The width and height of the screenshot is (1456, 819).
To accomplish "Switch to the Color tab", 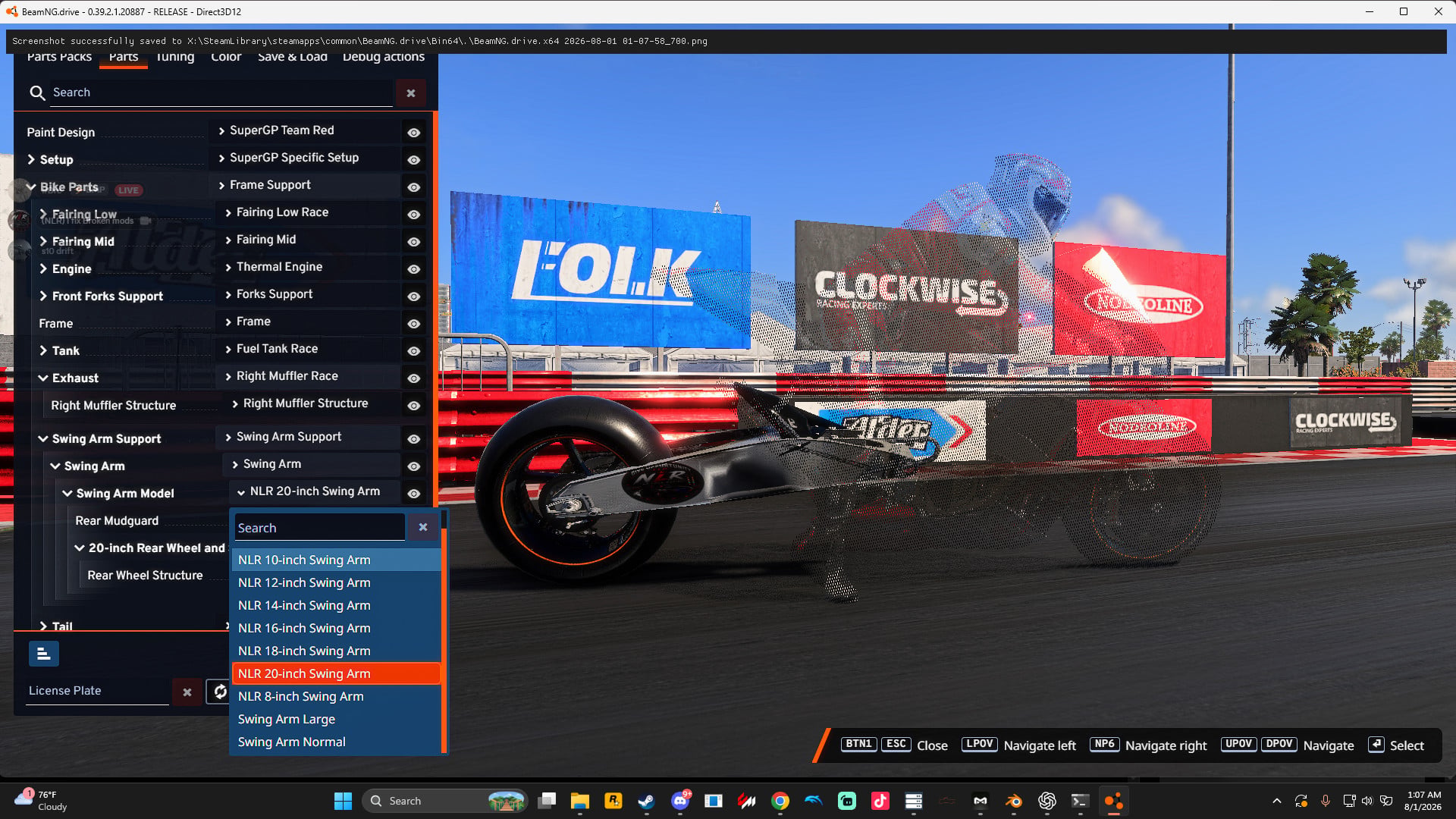I will 226,57.
